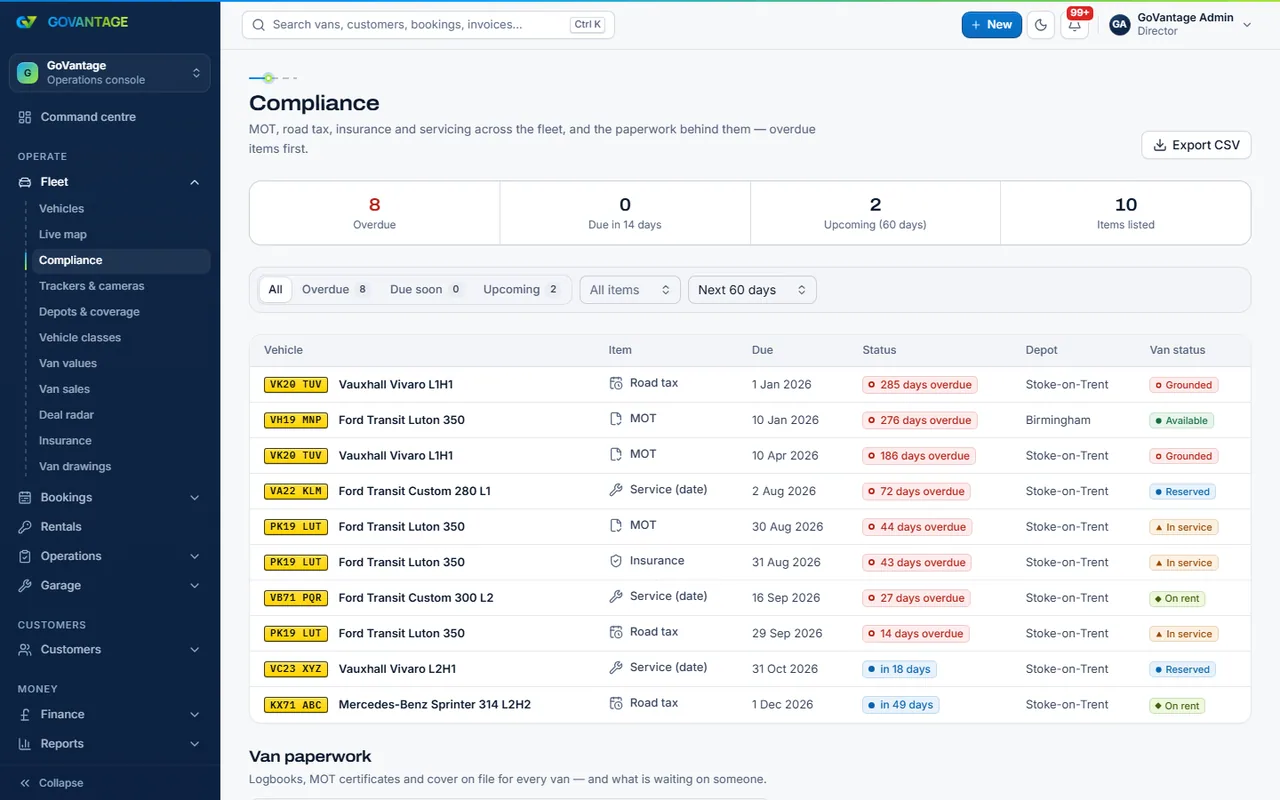Click the search magnifier icon
This screenshot has width=1280, height=800.
(259, 25)
